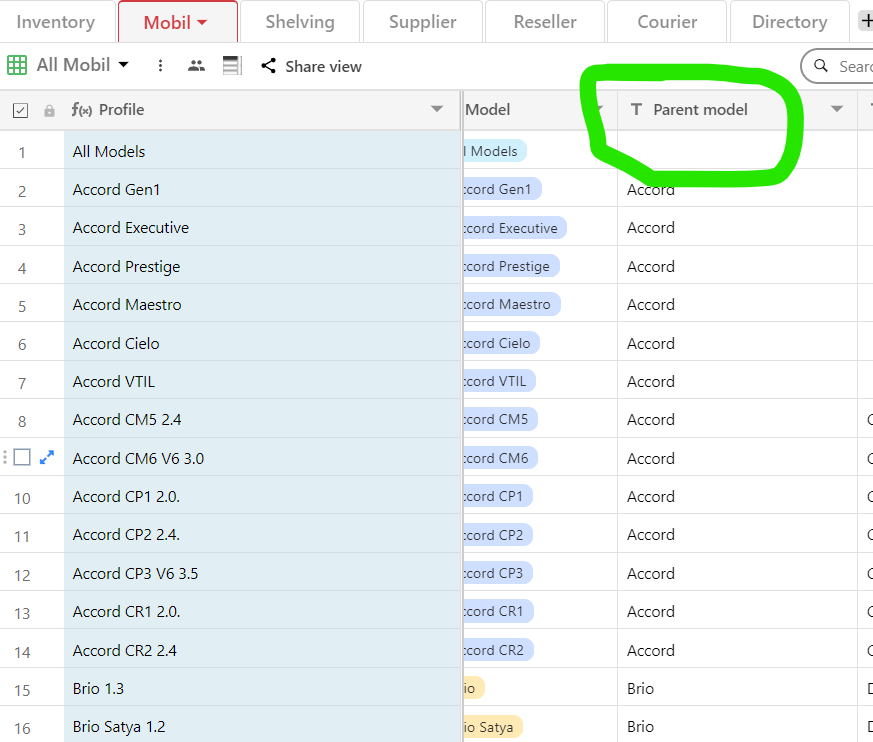Select the Accord CP2 2.4. profile cell
This screenshot has height=742, width=873.
pyautogui.click(x=263, y=534)
